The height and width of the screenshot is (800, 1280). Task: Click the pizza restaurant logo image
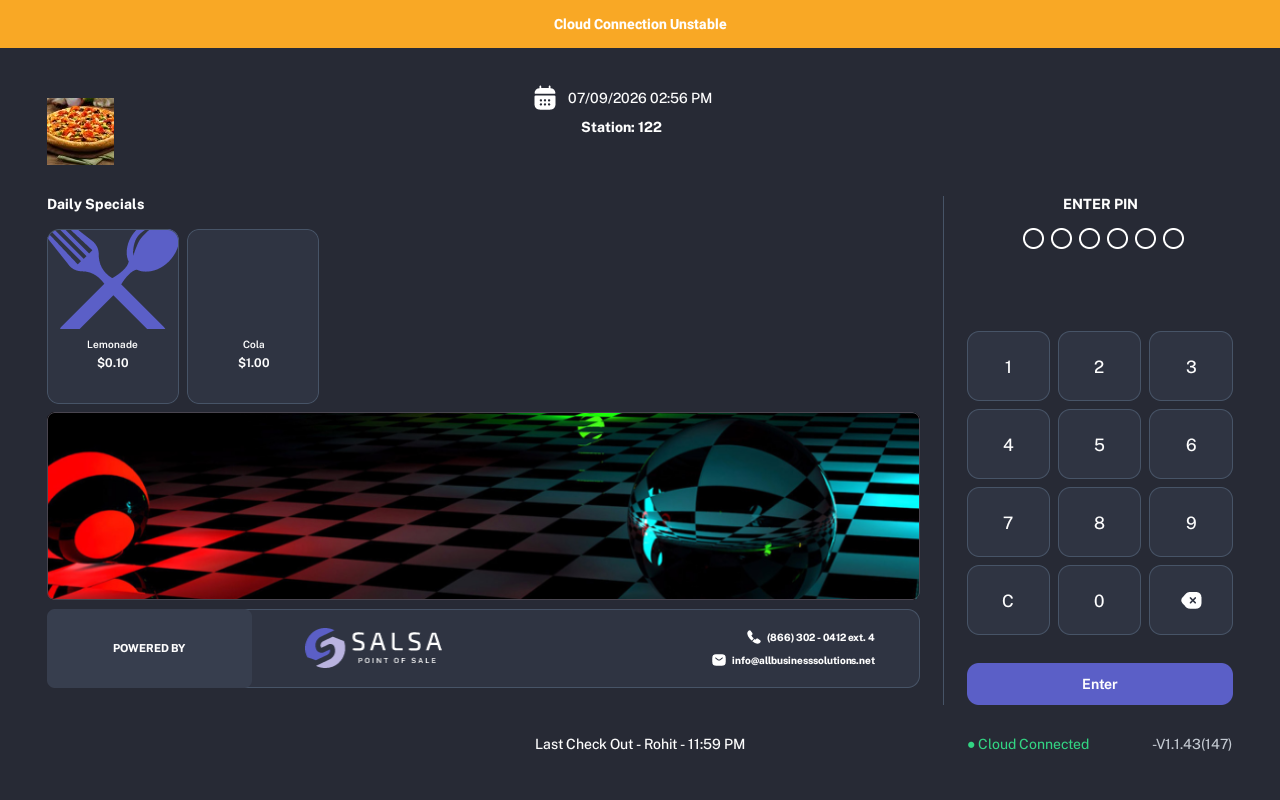pyautogui.click(x=80, y=131)
